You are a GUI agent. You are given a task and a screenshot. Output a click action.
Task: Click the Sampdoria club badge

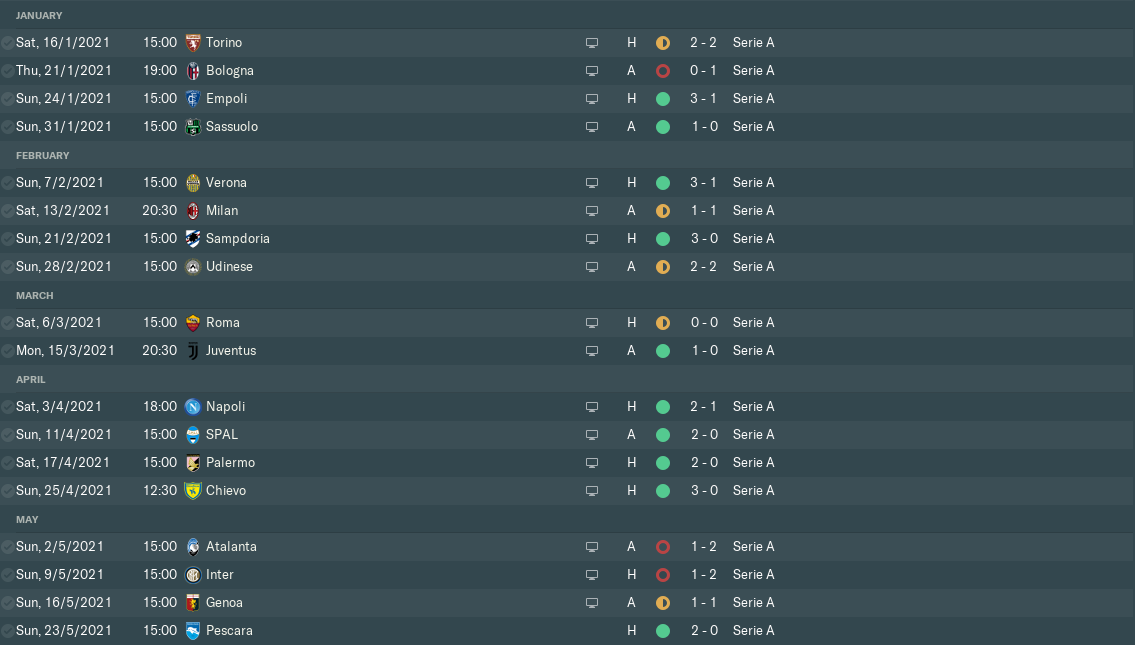pyautogui.click(x=193, y=239)
